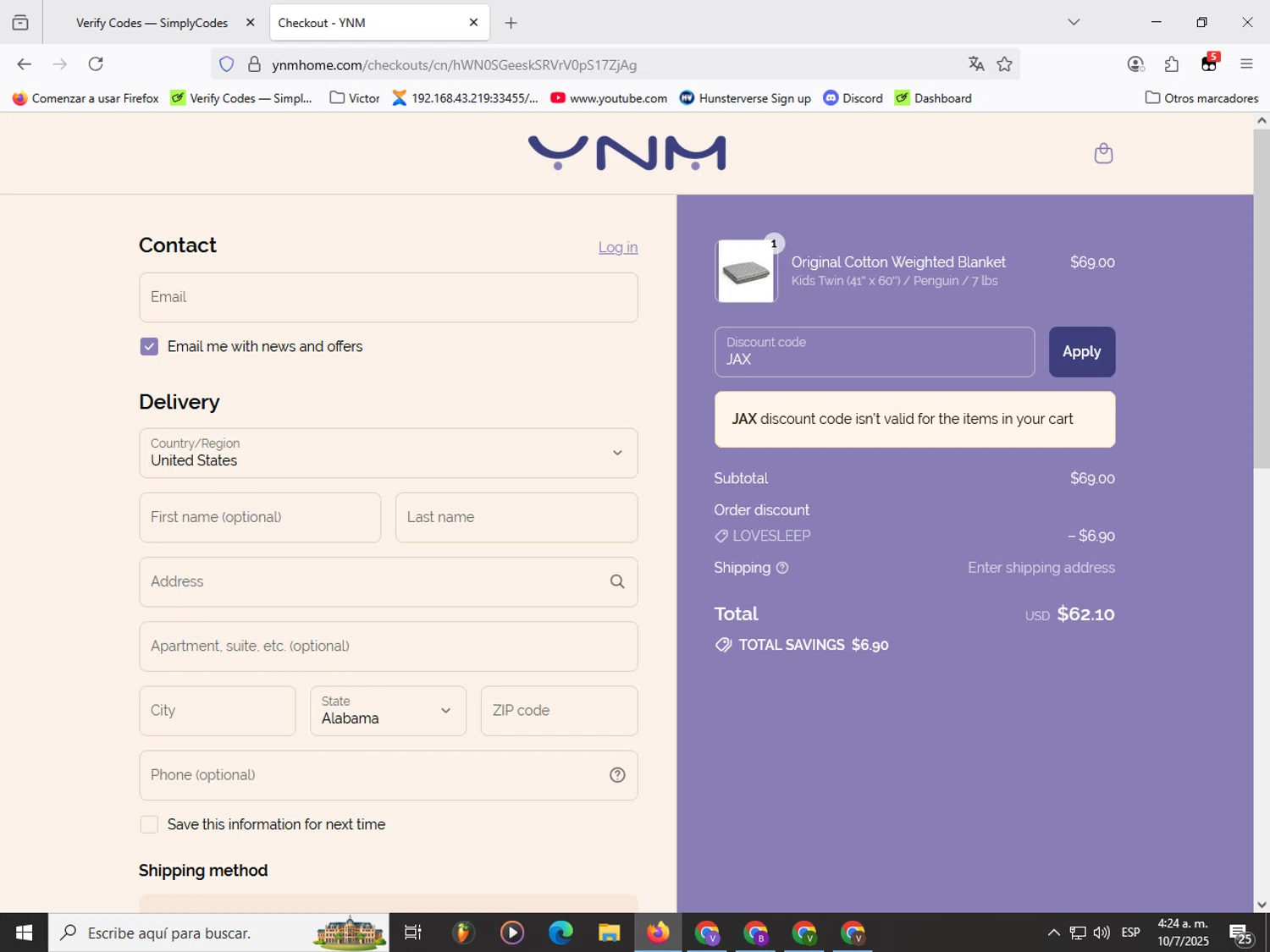
Task: Click the Last name field
Action: (x=516, y=517)
